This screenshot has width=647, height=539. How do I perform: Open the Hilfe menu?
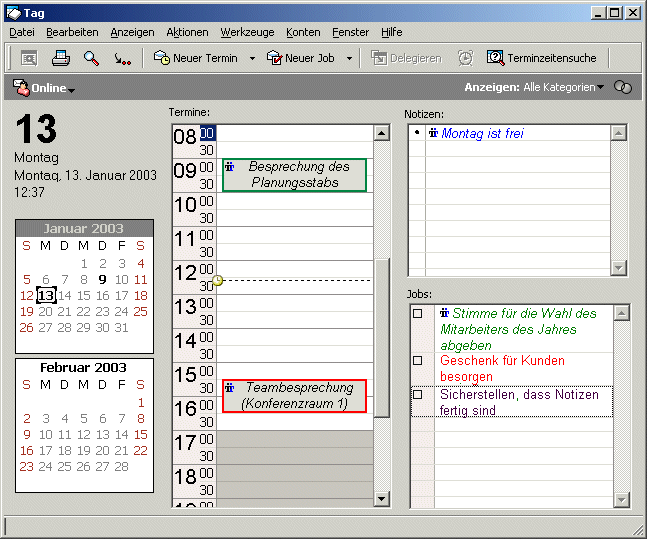coord(392,32)
